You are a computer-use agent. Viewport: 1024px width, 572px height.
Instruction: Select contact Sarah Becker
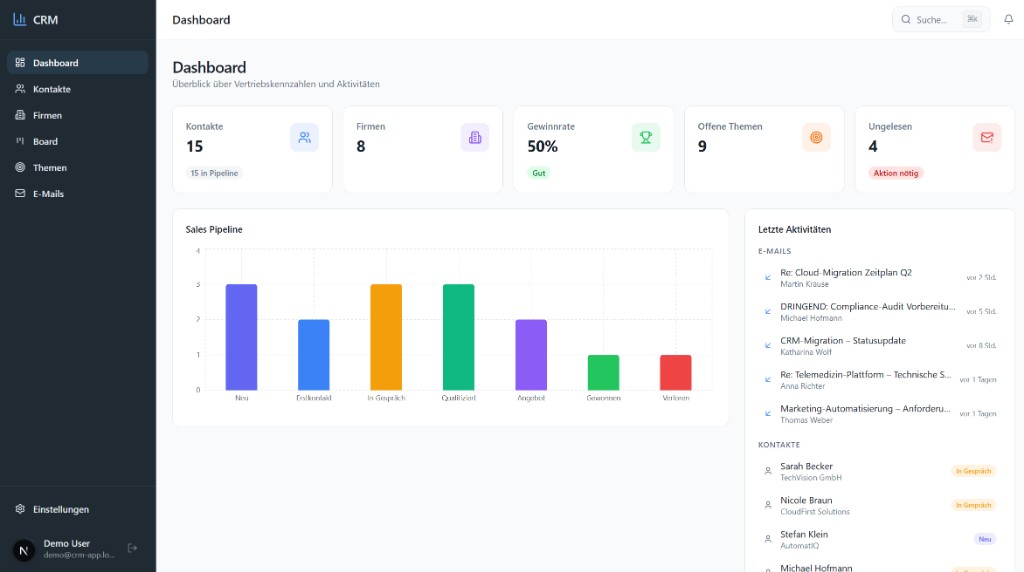(x=806, y=466)
